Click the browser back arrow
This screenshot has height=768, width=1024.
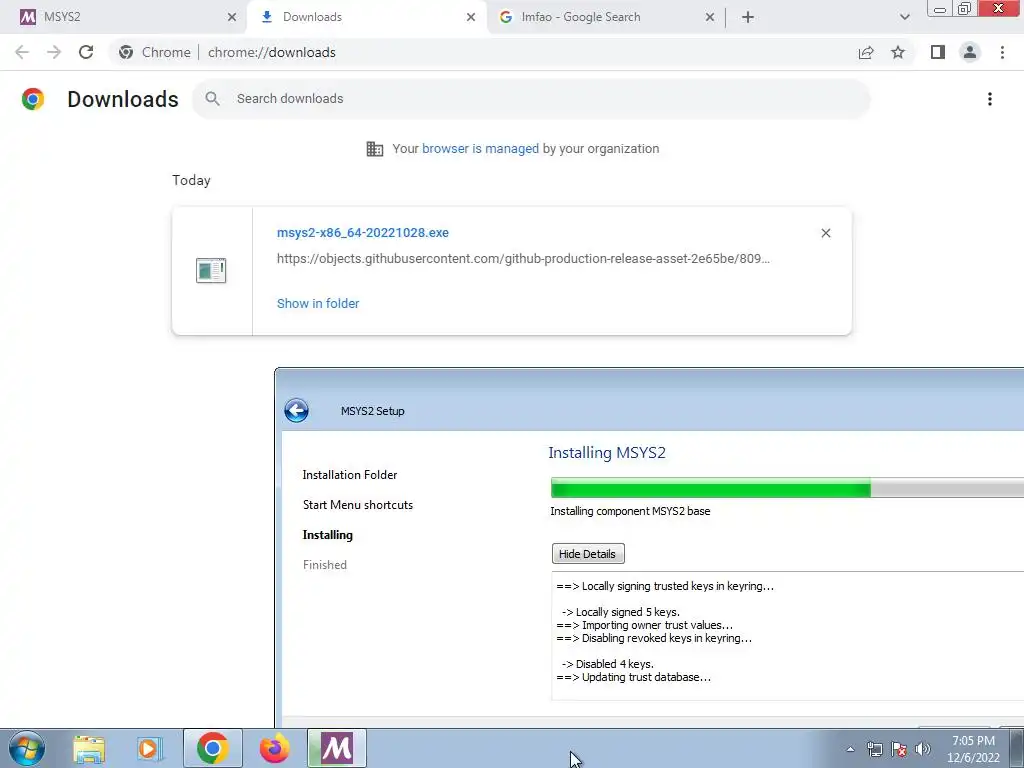pos(22,52)
